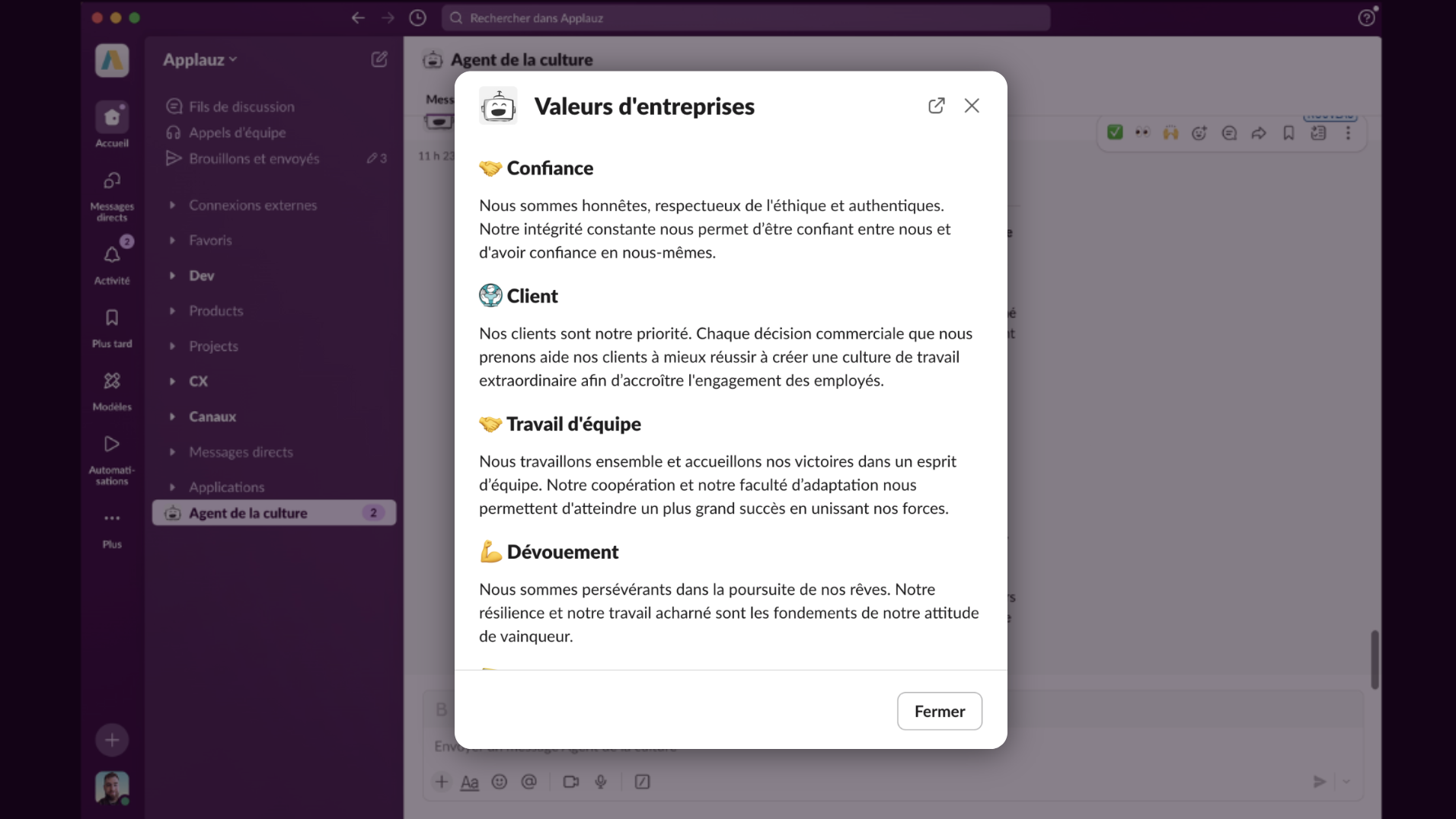Open Messages directs in left rail
Image resolution: width=1456 pixels, height=819 pixels.
[112, 182]
